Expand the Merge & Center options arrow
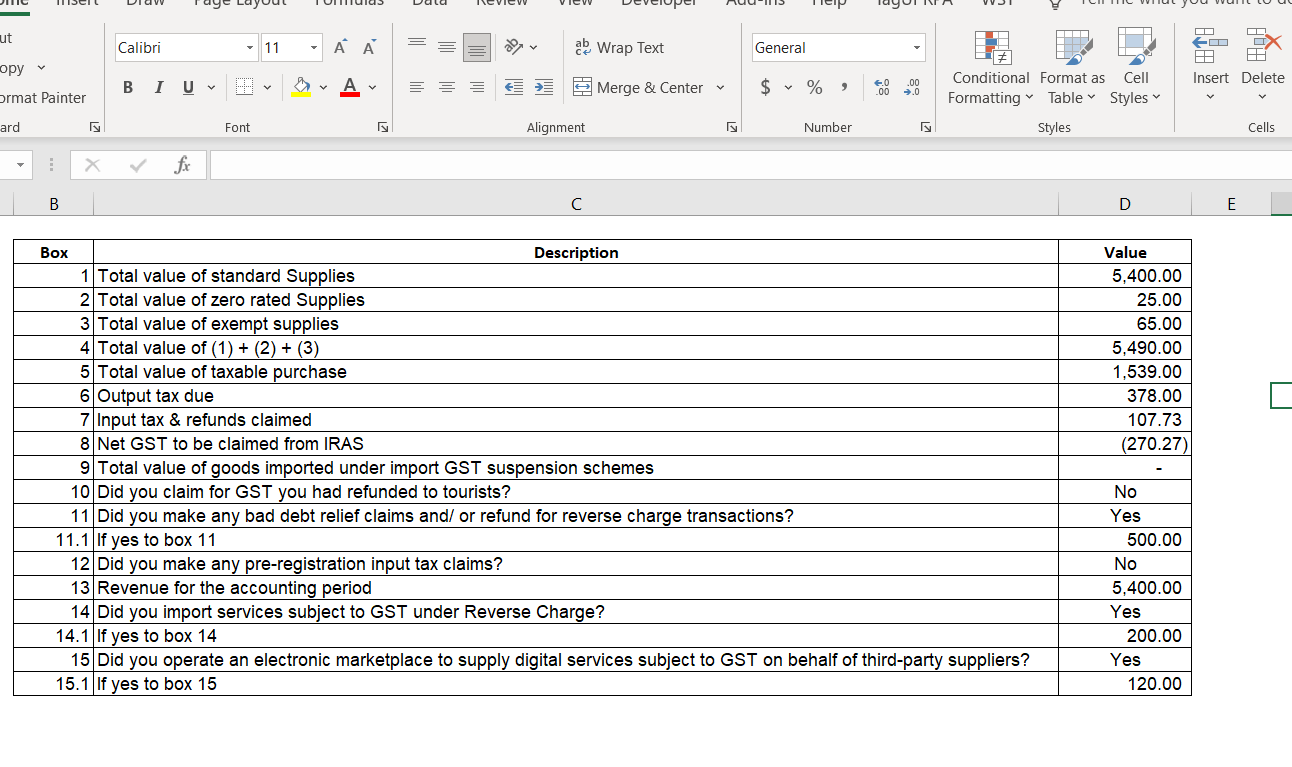 [x=720, y=88]
